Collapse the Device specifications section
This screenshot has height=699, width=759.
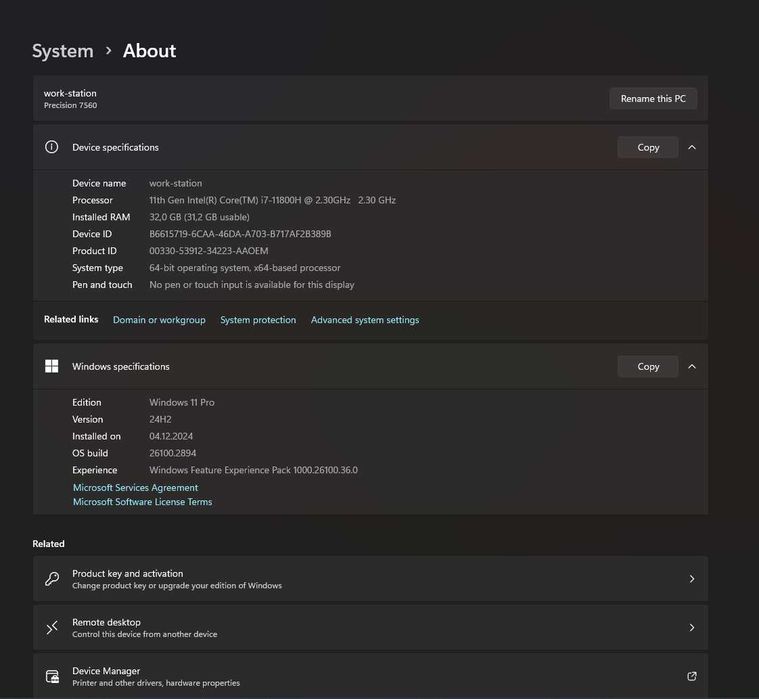[692, 147]
